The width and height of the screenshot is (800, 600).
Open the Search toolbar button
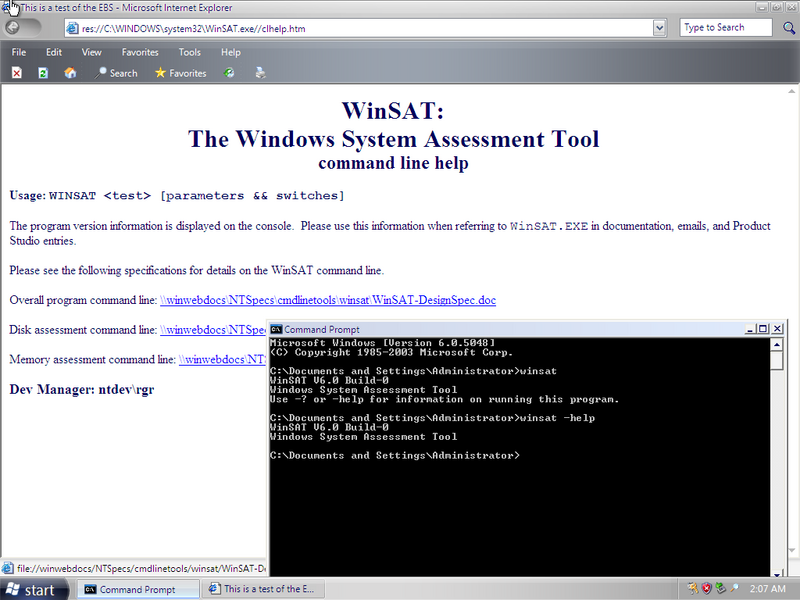coord(116,73)
